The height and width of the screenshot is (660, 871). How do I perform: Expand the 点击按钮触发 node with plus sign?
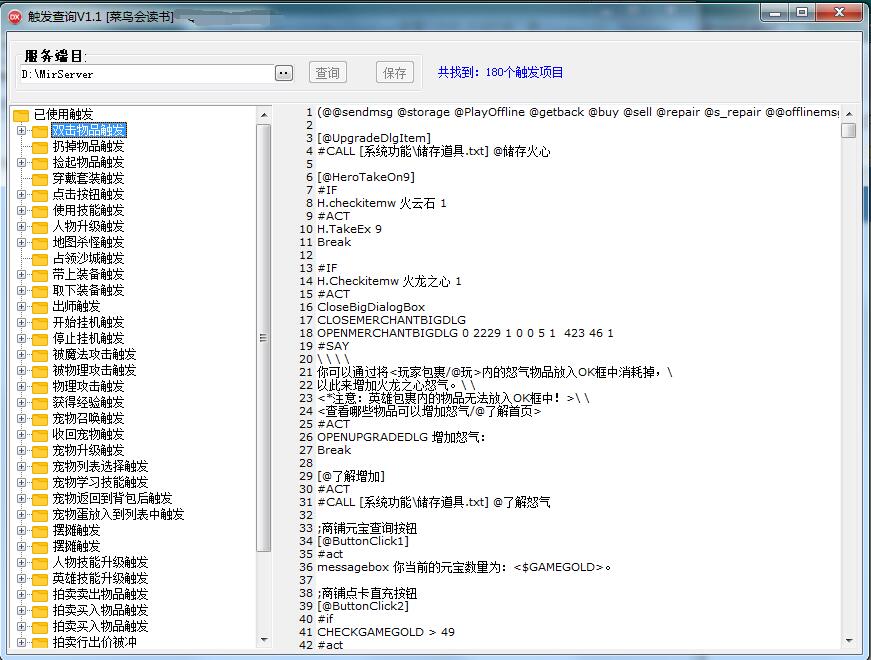pos(21,195)
